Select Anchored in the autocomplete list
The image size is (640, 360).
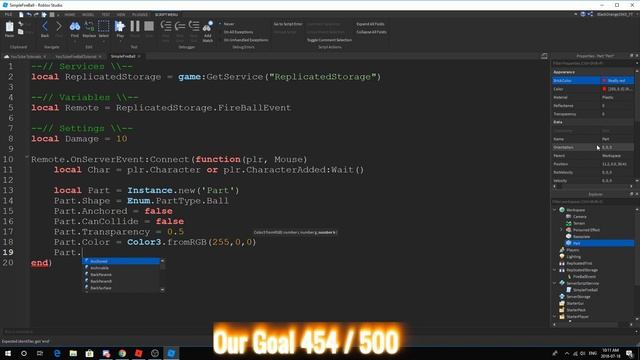[121, 261]
